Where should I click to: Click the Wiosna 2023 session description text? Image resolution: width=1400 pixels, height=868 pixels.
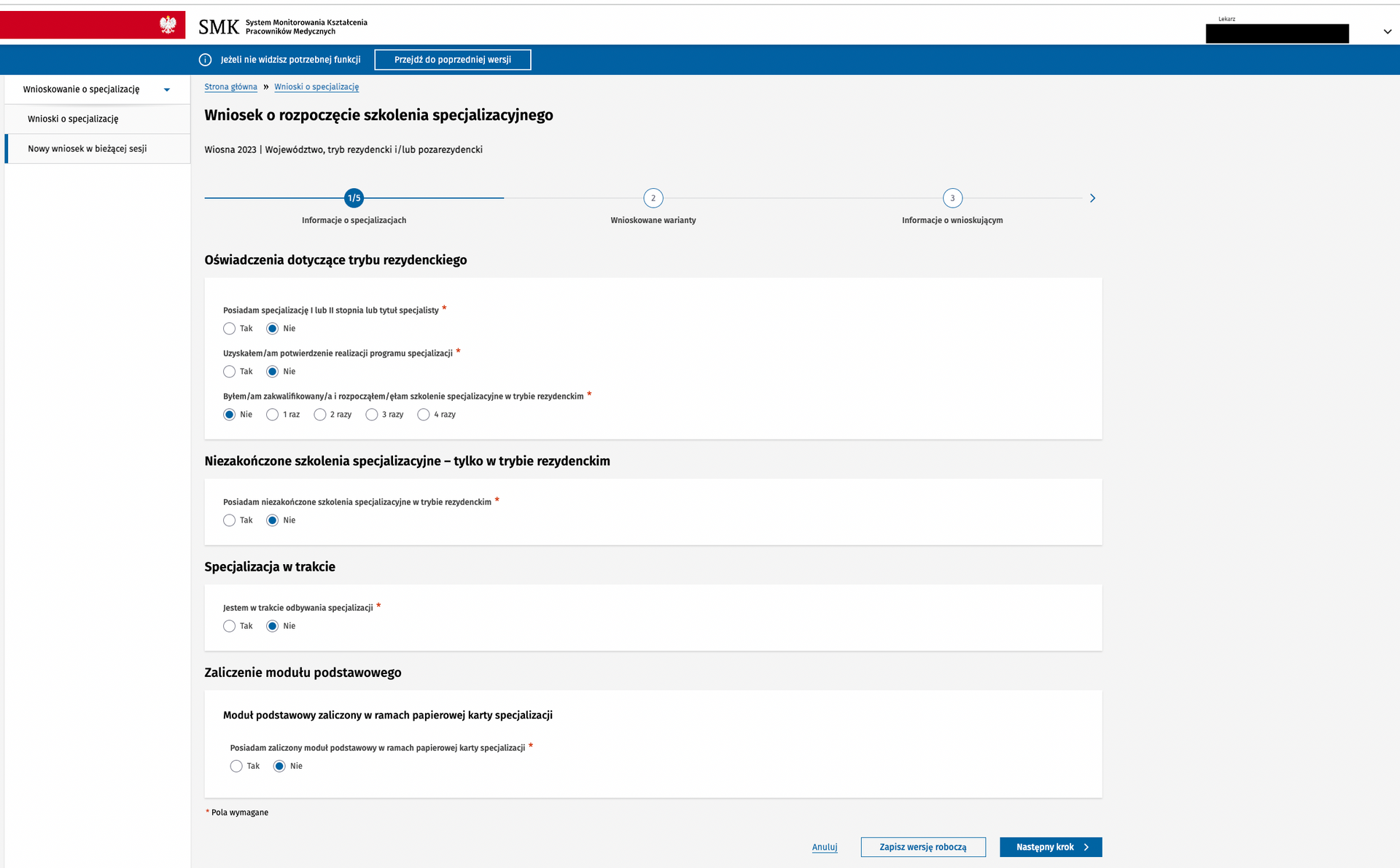[343, 149]
